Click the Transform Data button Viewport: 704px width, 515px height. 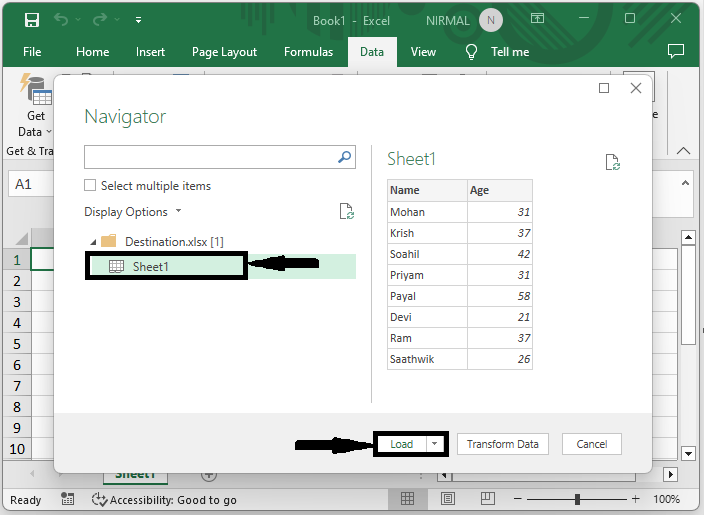click(x=503, y=444)
